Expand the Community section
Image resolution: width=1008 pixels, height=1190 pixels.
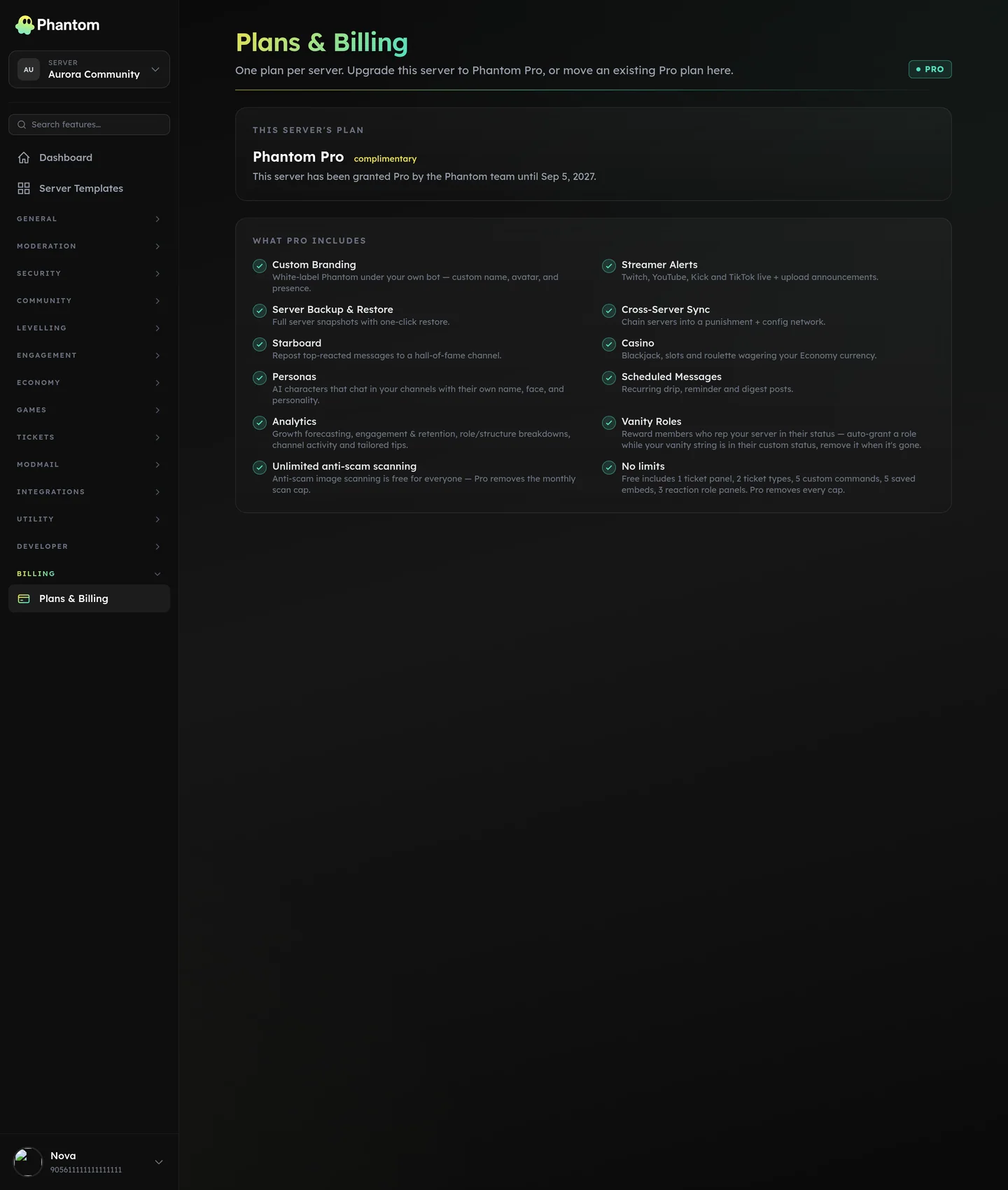tap(89, 301)
